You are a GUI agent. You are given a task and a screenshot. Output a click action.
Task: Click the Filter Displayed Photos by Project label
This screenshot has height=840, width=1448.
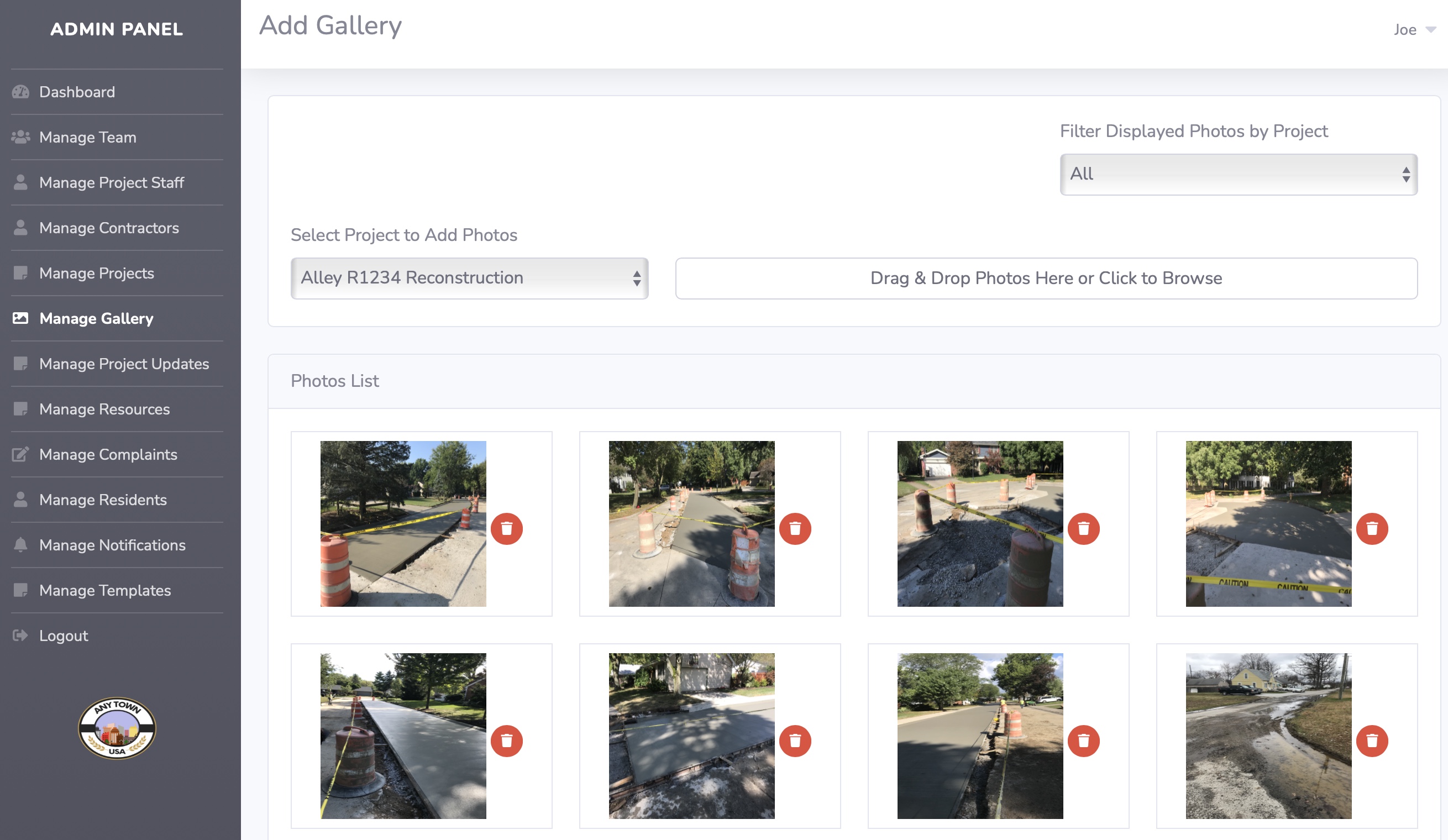click(x=1193, y=131)
